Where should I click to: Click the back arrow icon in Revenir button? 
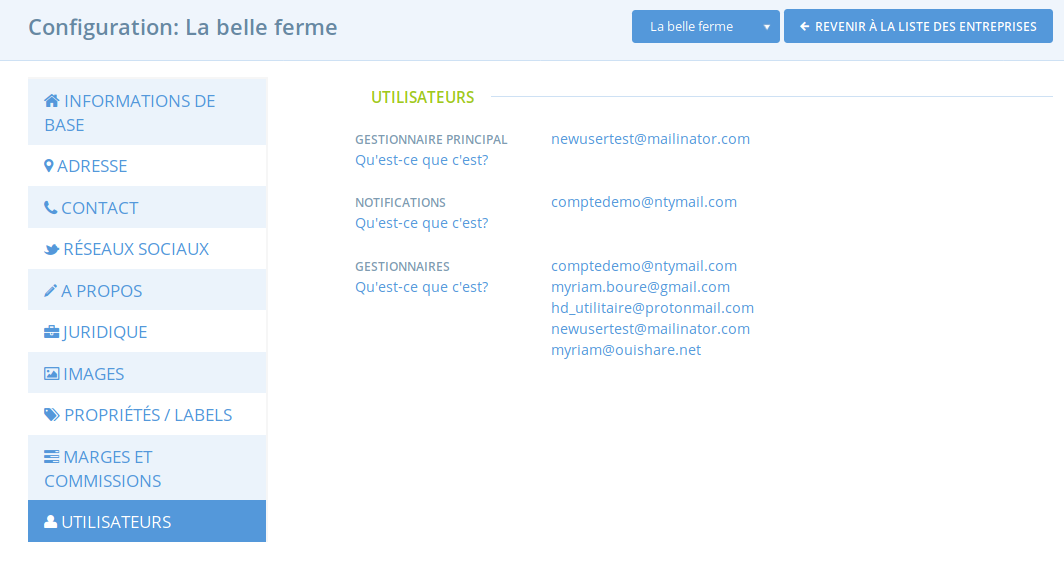point(805,26)
